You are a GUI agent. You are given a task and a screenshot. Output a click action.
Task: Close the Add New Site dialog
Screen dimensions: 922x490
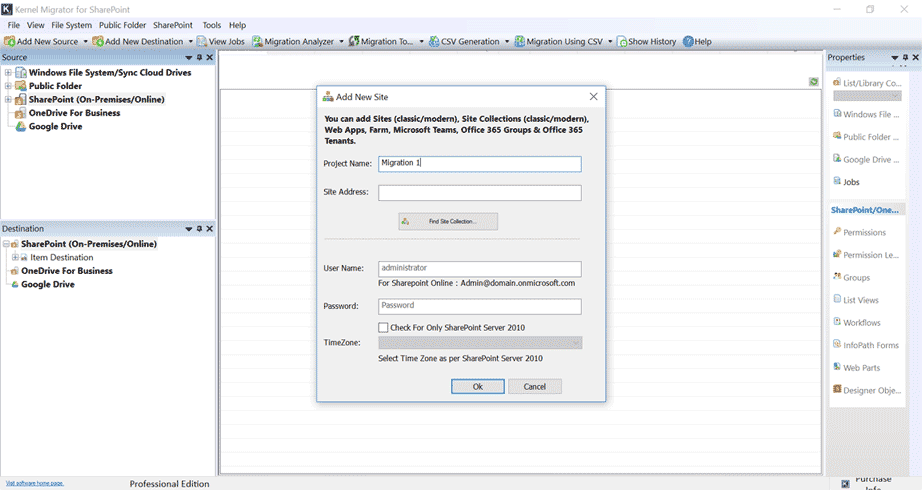coord(593,96)
